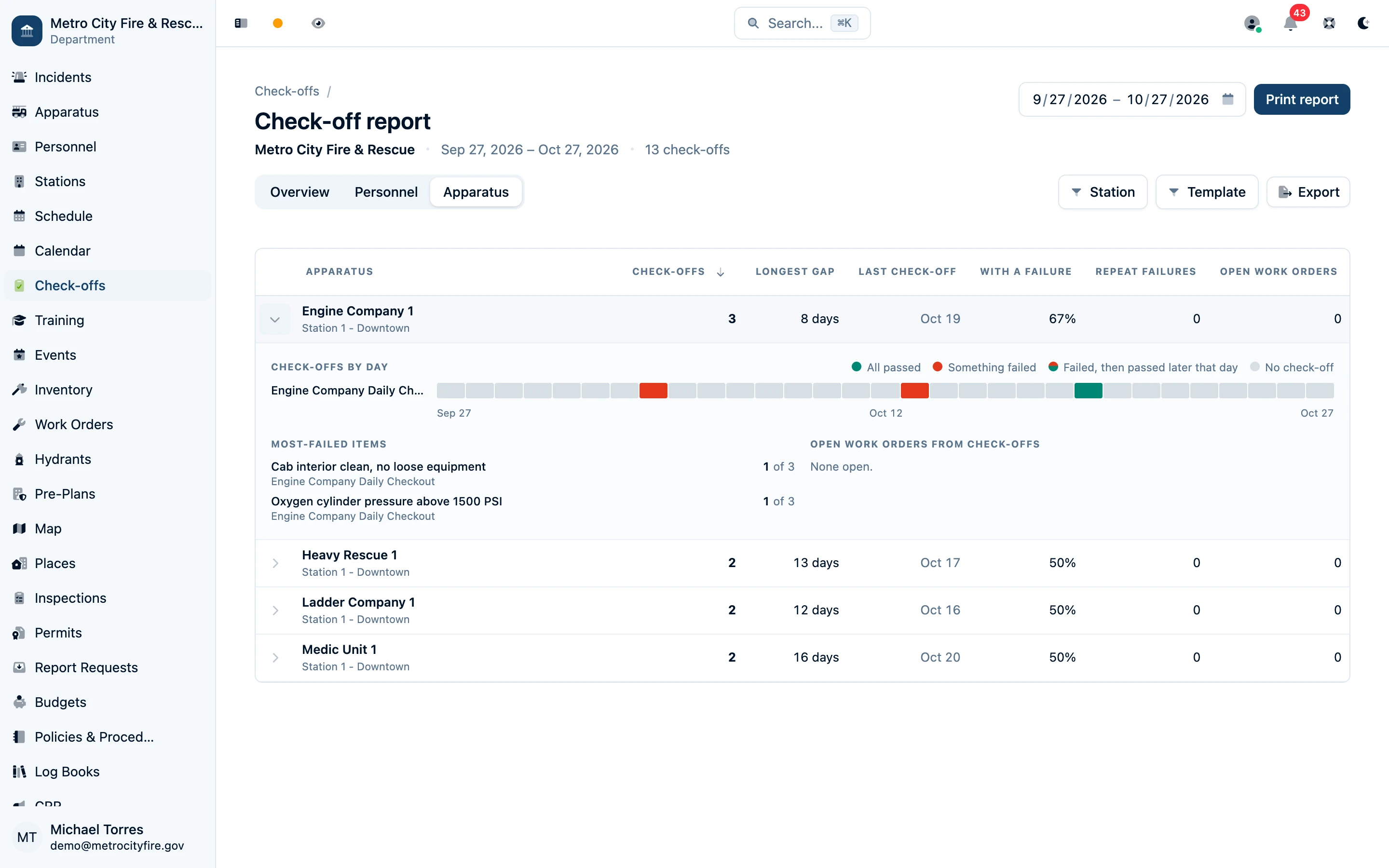Viewport: 1389px width, 868px height.
Task: Expand the Heavy Rescue 1 row
Action: coord(275,563)
